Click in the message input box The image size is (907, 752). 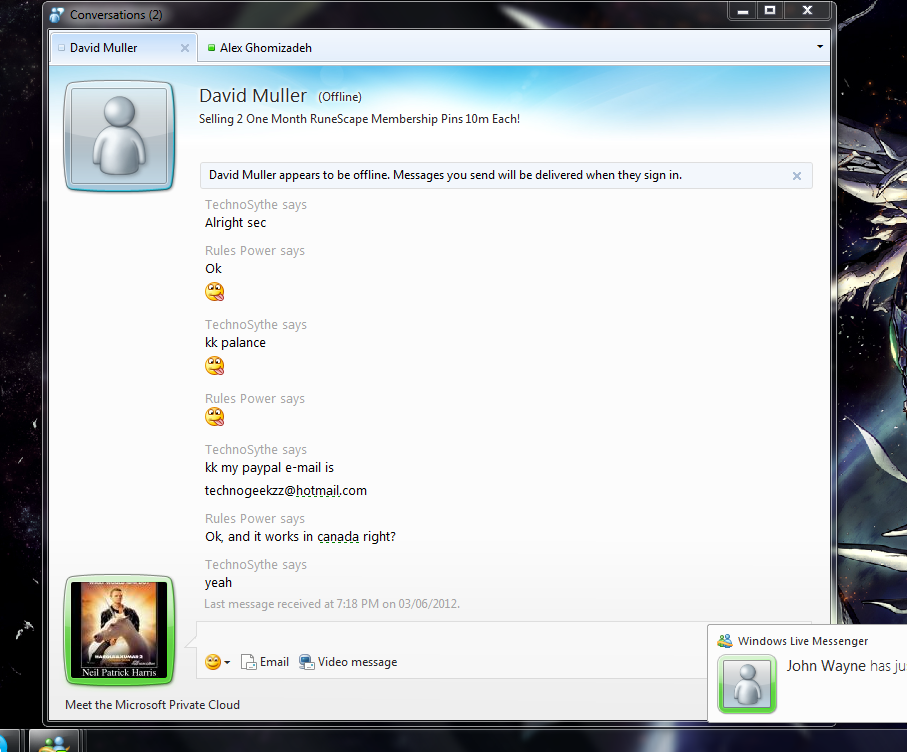point(451,635)
